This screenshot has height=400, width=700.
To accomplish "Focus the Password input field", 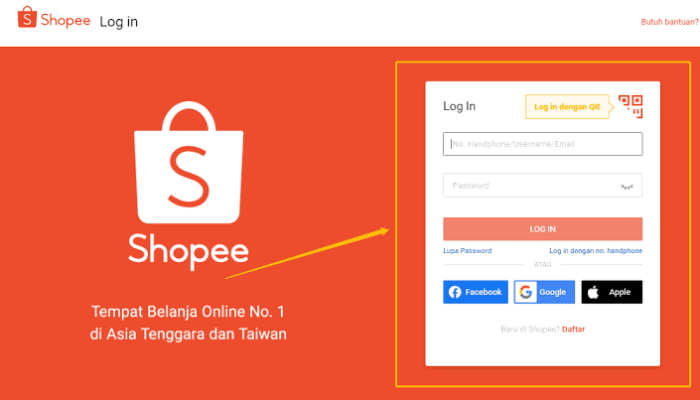I will pos(542,185).
